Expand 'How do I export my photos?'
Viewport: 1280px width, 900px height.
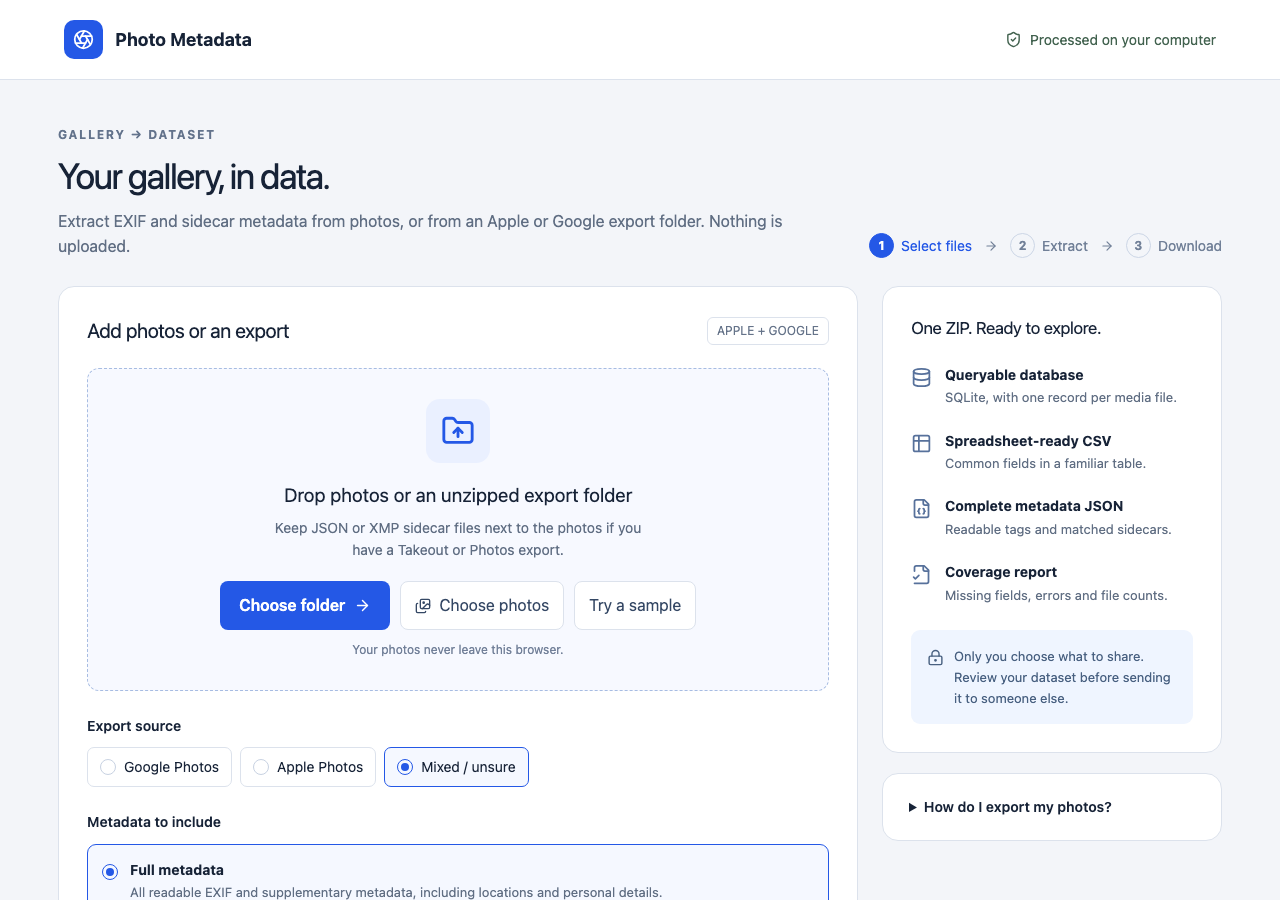[1052, 807]
